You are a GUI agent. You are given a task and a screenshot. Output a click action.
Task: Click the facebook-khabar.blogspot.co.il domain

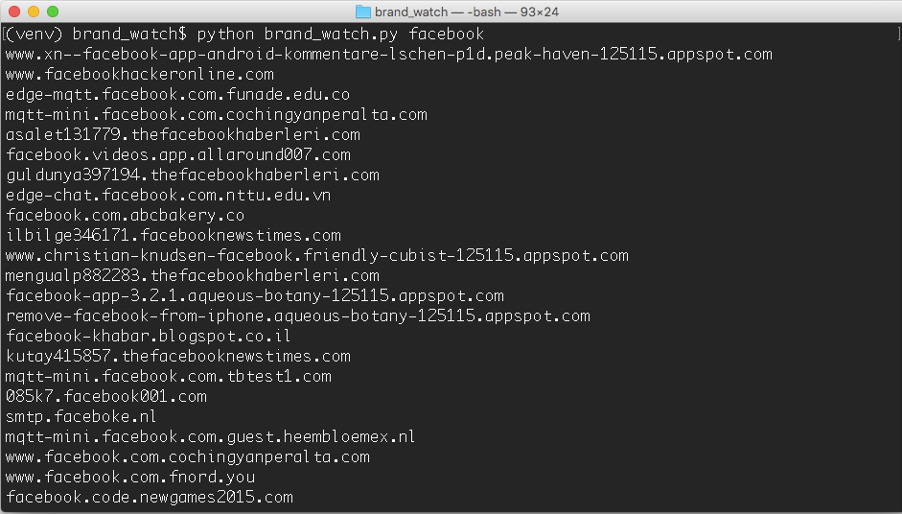pyautogui.click(x=149, y=336)
